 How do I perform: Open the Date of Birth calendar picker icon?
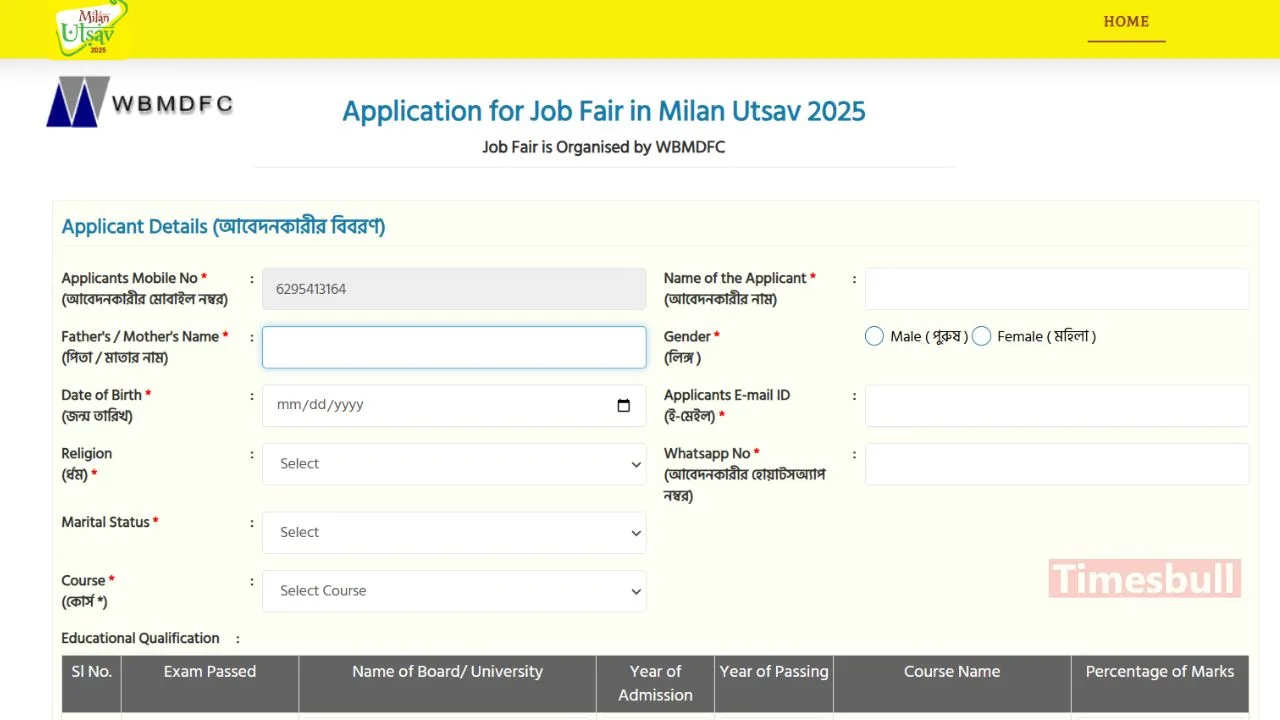[x=624, y=405]
